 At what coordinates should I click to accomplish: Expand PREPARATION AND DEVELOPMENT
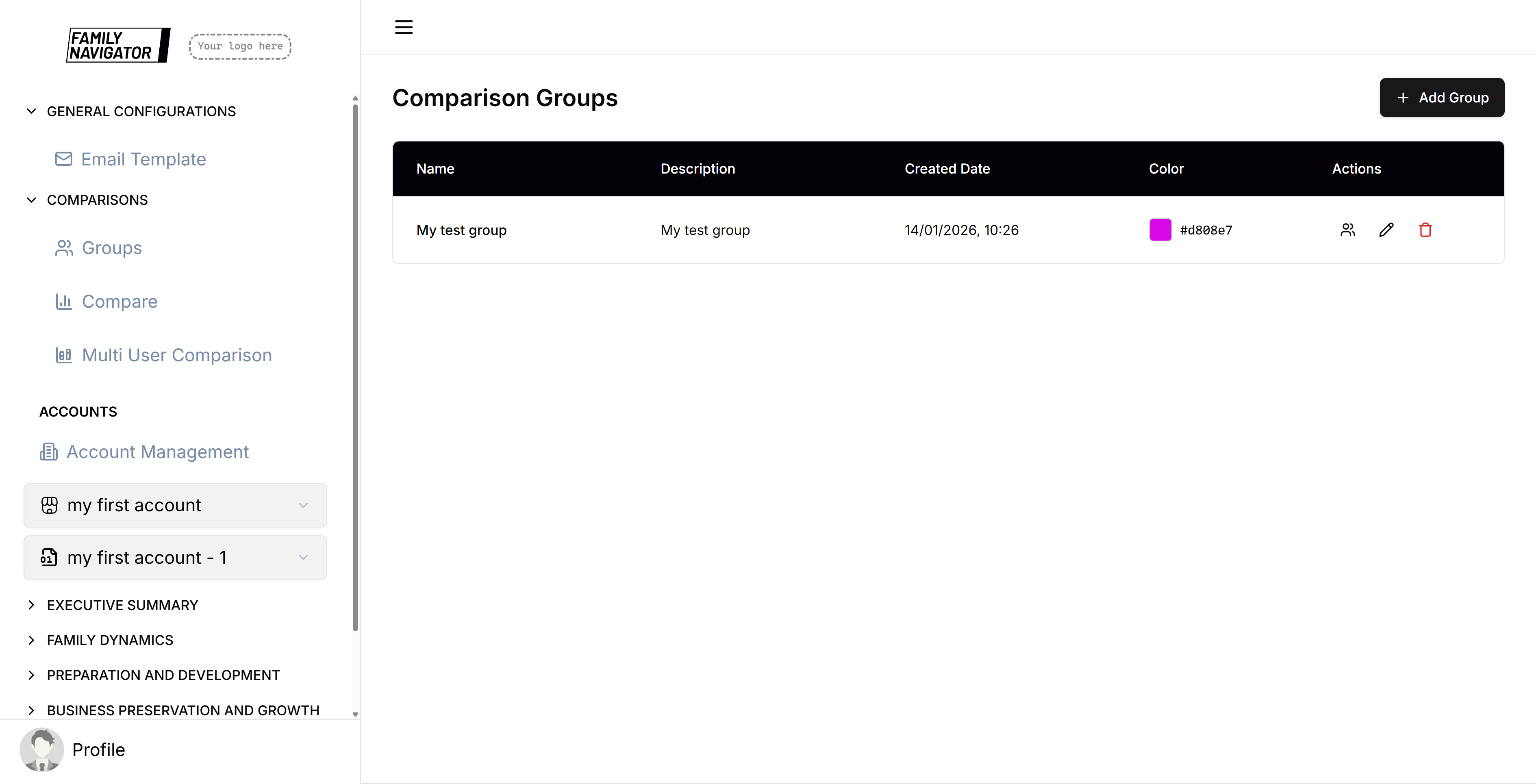[32, 674]
